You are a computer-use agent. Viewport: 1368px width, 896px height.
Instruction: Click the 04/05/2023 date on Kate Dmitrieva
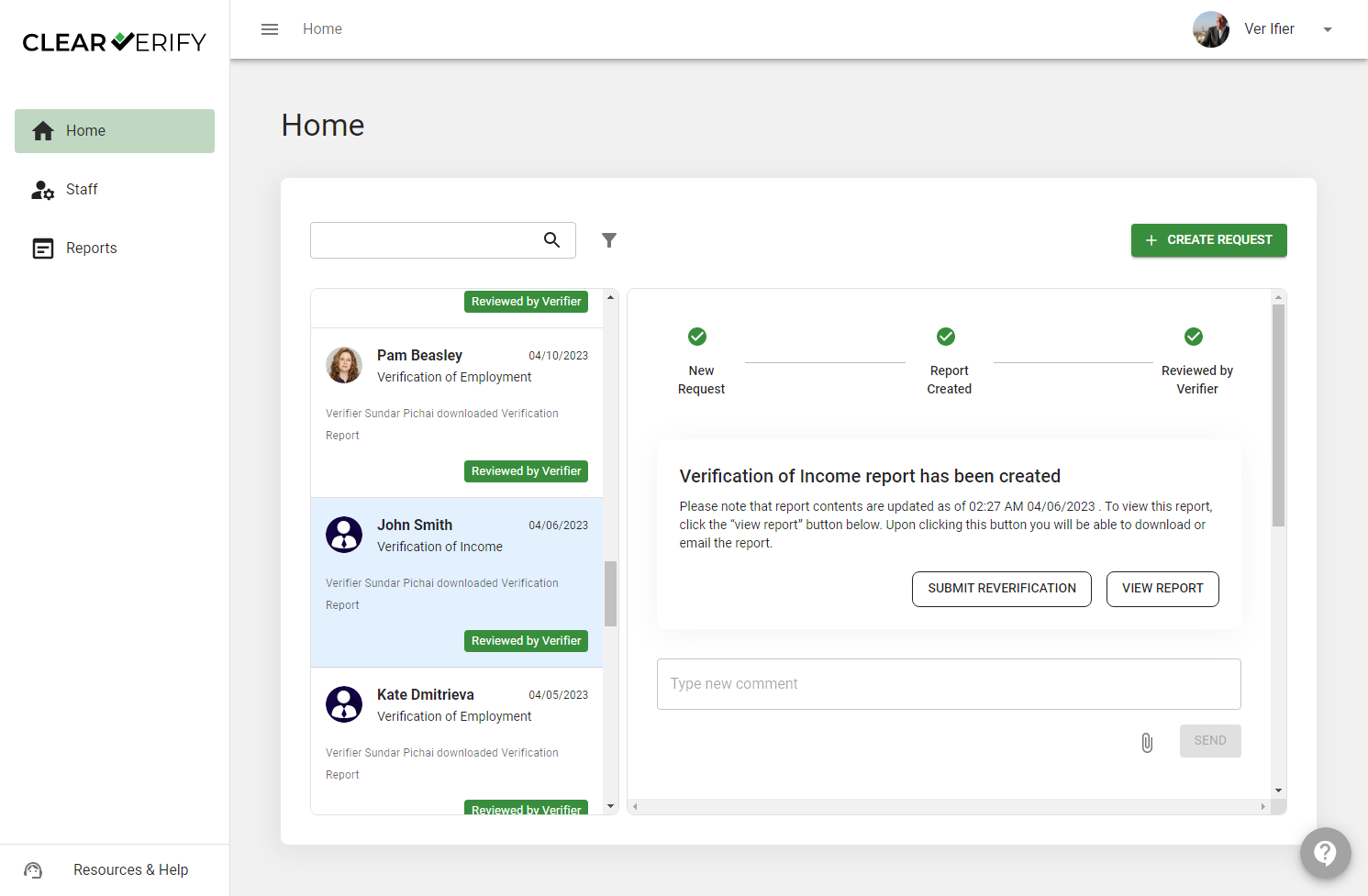[558, 695]
